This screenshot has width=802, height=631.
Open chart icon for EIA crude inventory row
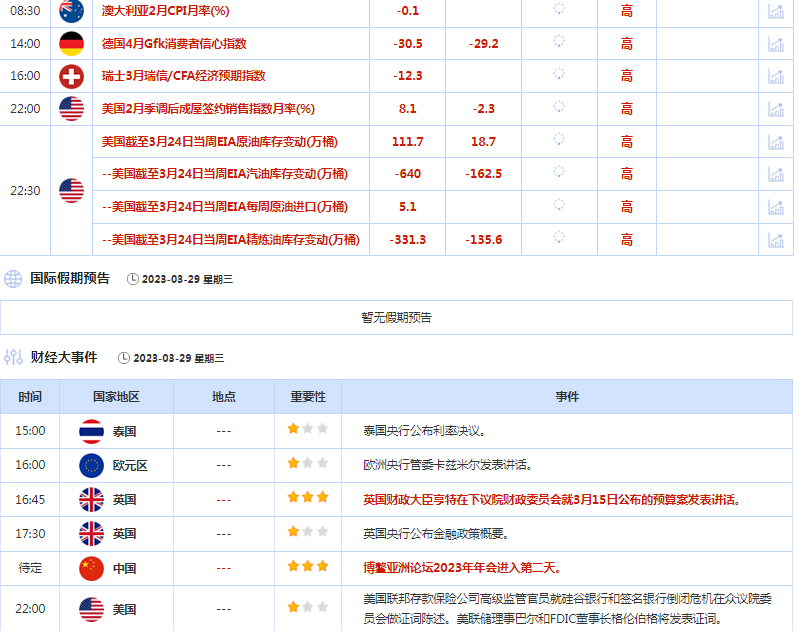click(x=775, y=142)
